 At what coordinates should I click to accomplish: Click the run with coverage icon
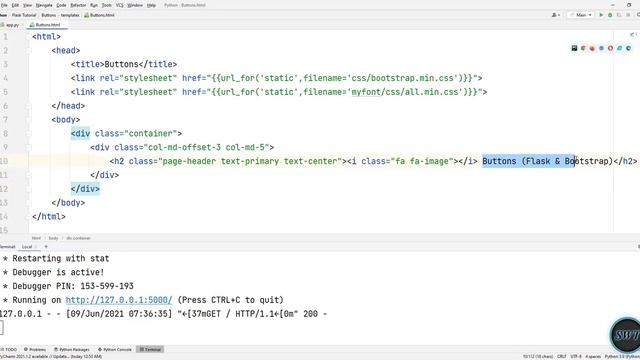point(619,15)
